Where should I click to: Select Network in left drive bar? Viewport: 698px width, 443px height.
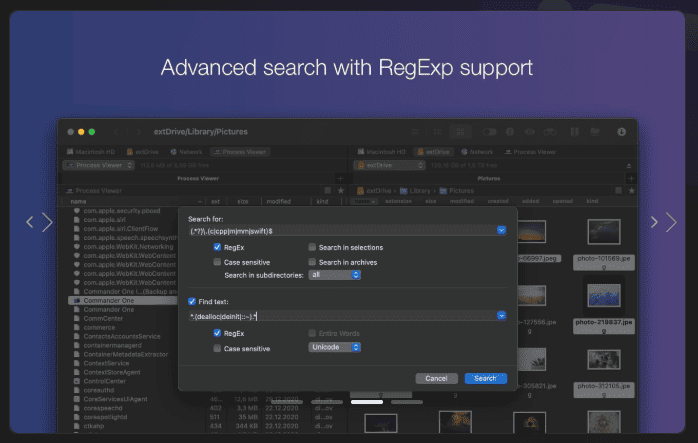[x=187, y=152]
